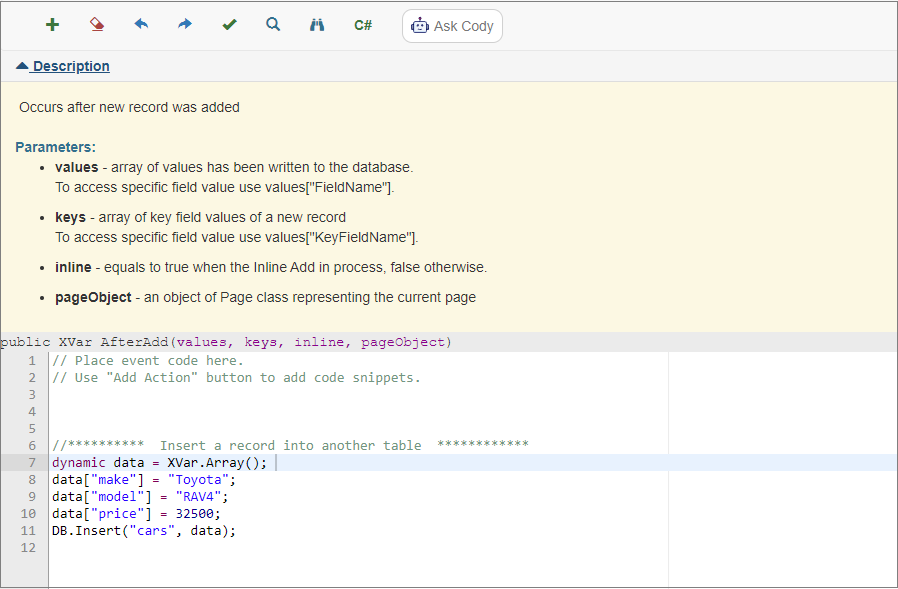The image size is (898, 589).
Task: Click the Ask Cody button
Action: 452,26
